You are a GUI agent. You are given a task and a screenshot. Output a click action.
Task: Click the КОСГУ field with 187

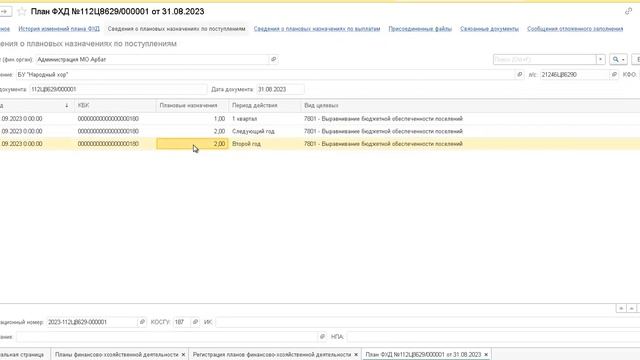[x=182, y=322]
